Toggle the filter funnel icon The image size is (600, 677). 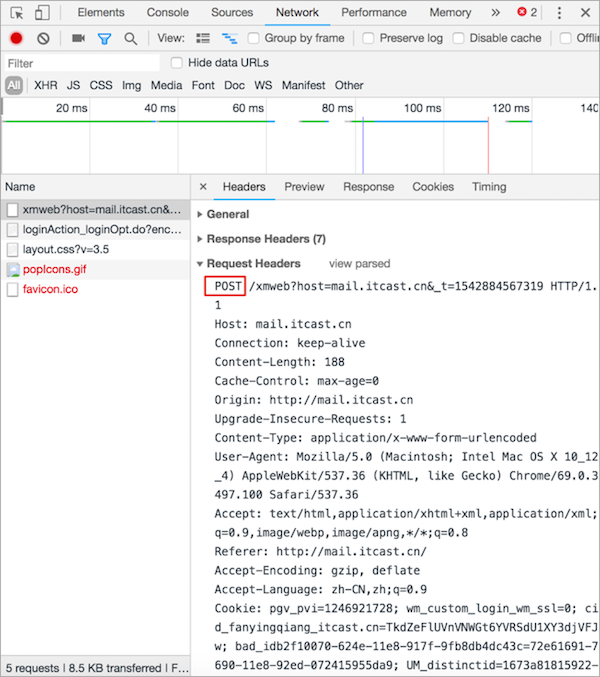(x=104, y=38)
